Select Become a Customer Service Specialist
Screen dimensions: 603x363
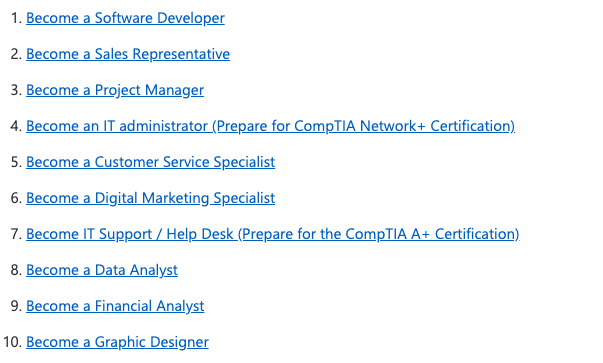click(151, 162)
